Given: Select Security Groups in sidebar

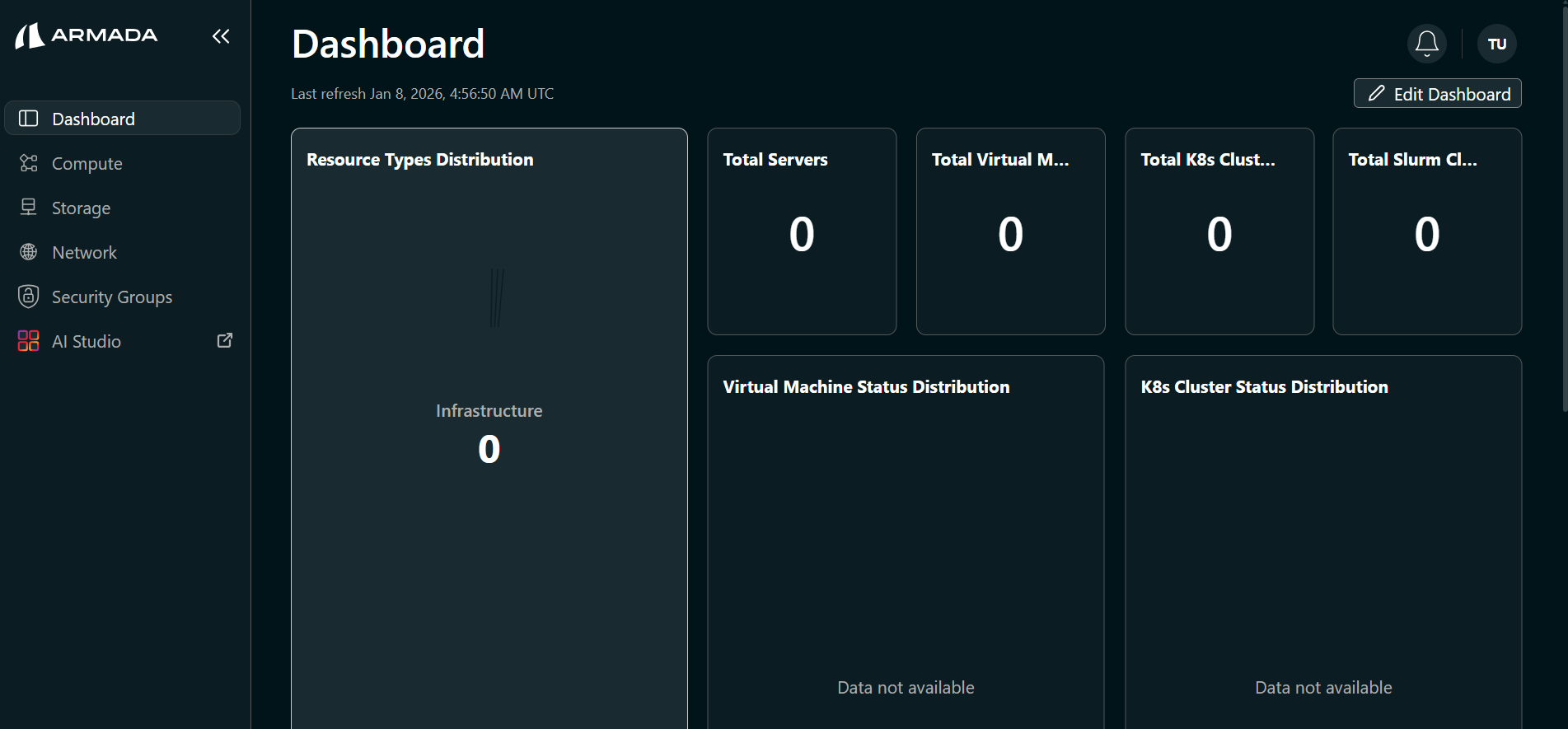Looking at the screenshot, I should tap(112, 297).
